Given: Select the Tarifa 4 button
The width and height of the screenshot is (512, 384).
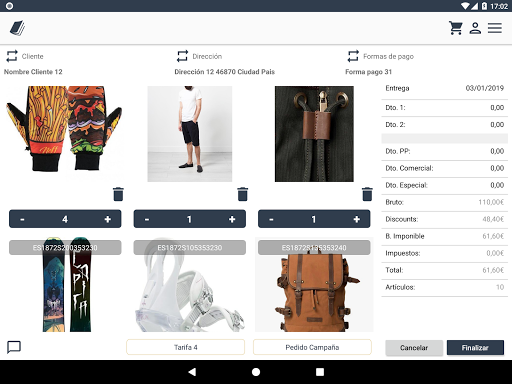Looking at the screenshot, I should [186, 347].
